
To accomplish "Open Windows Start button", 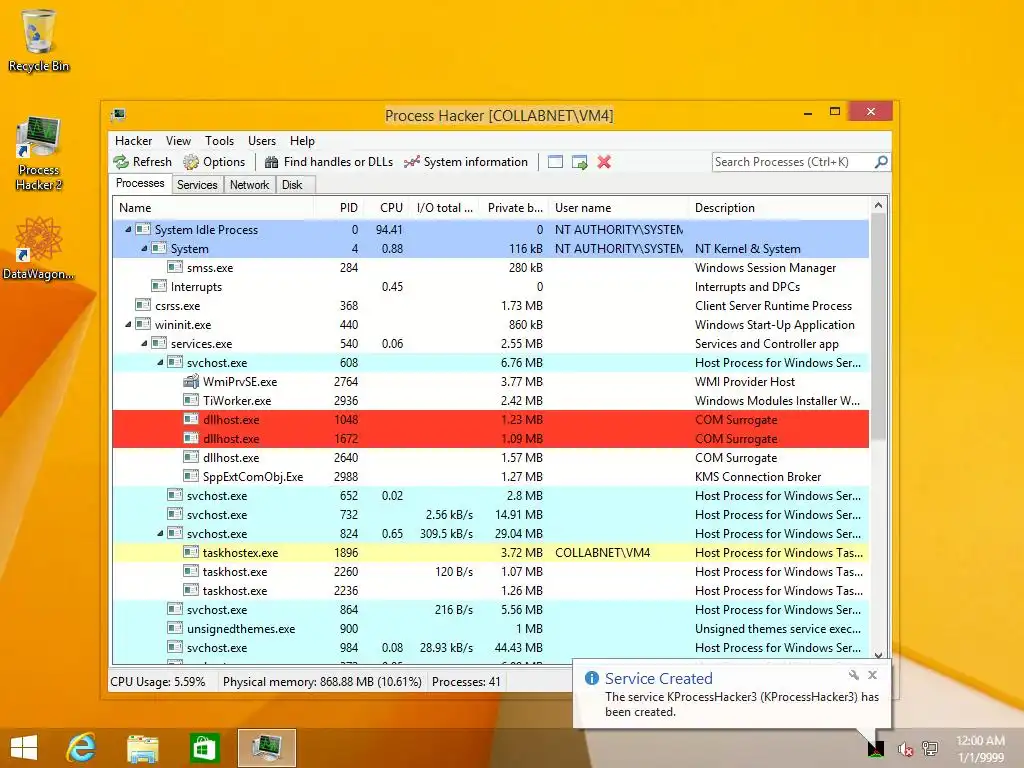I will pyautogui.click(x=24, y=748).
